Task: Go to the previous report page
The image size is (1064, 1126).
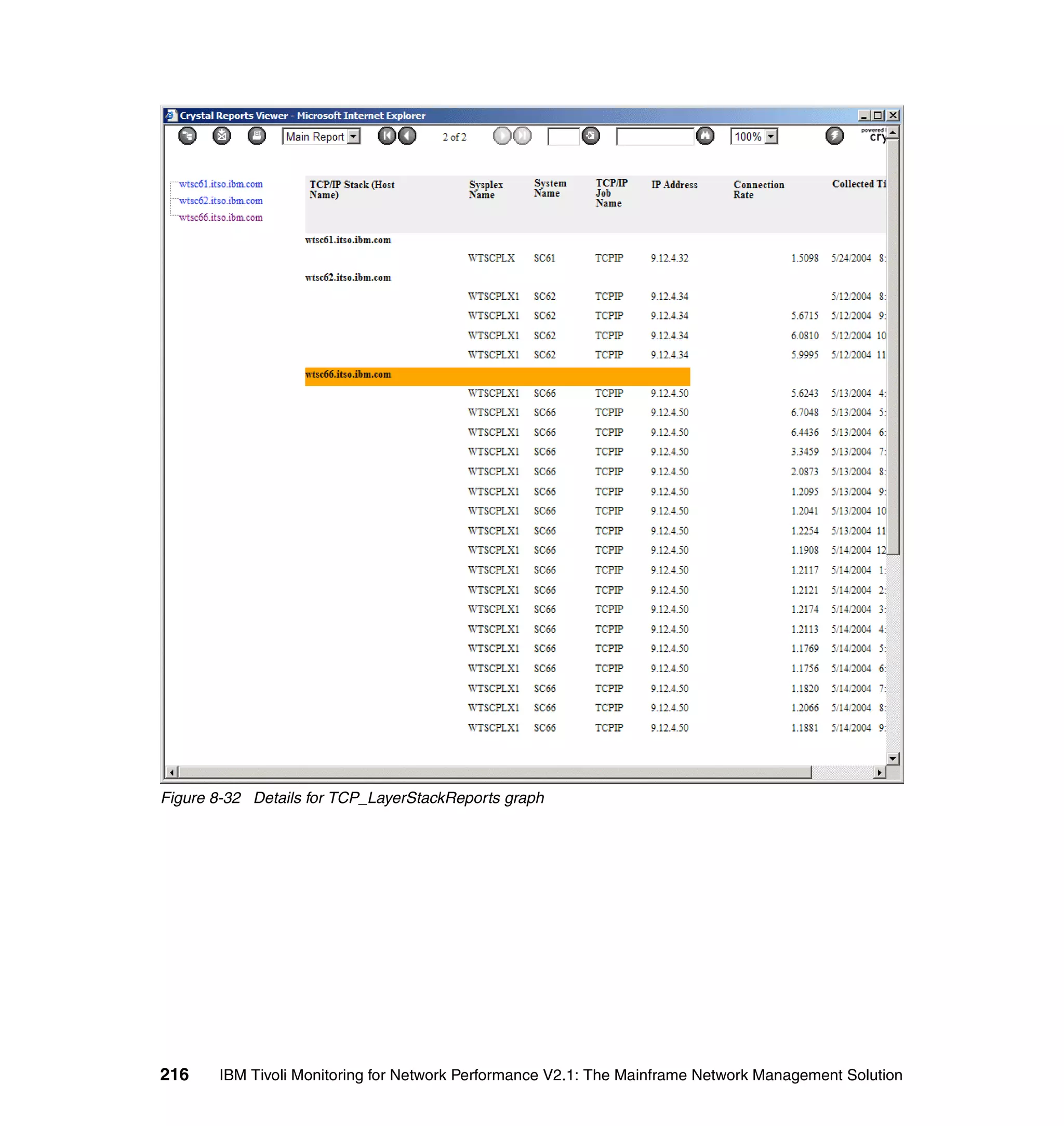Action: [407, 136]
